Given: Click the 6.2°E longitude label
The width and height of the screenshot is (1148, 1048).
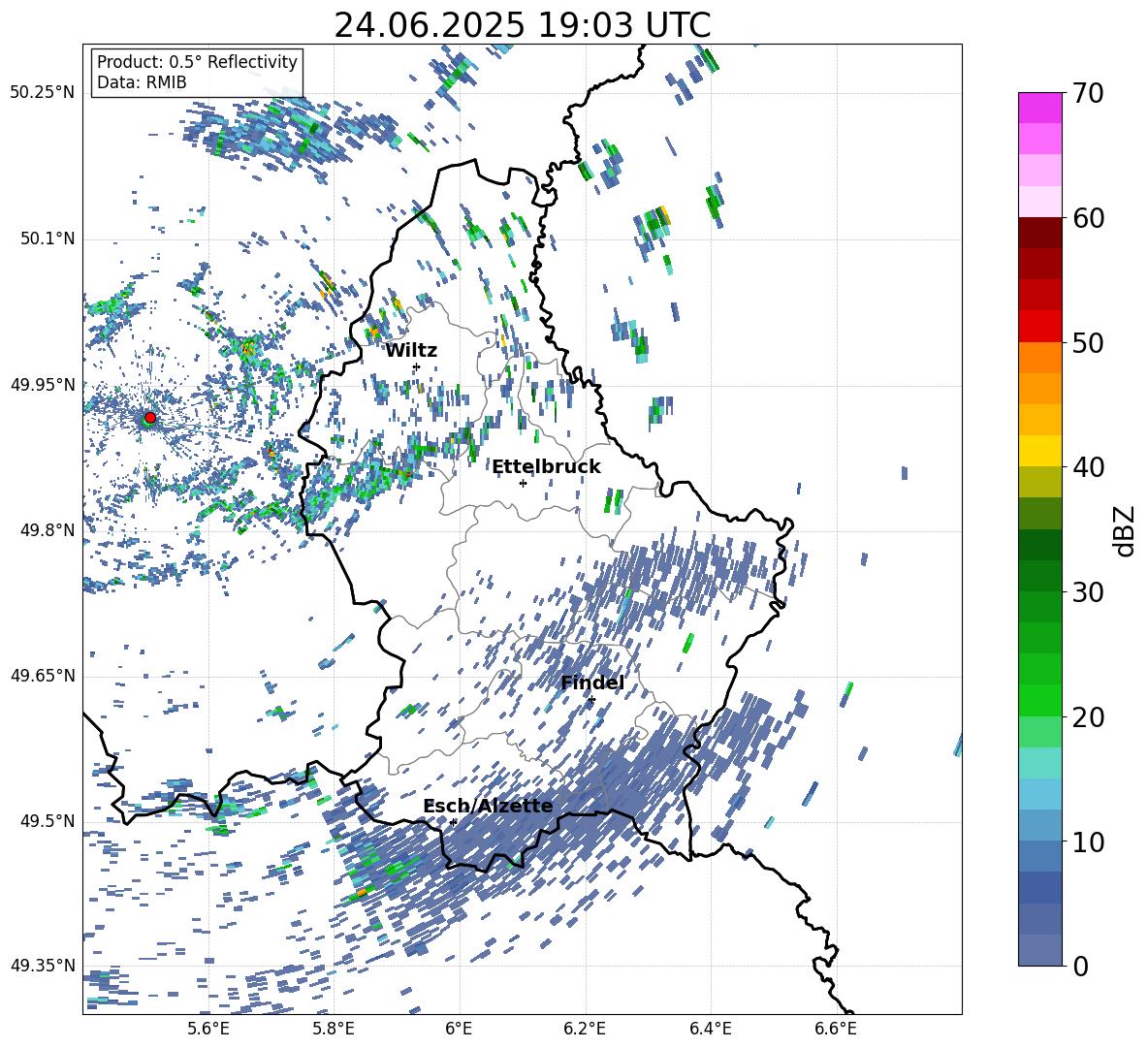Looking at the screenshot, I should tap(585, 1029).
